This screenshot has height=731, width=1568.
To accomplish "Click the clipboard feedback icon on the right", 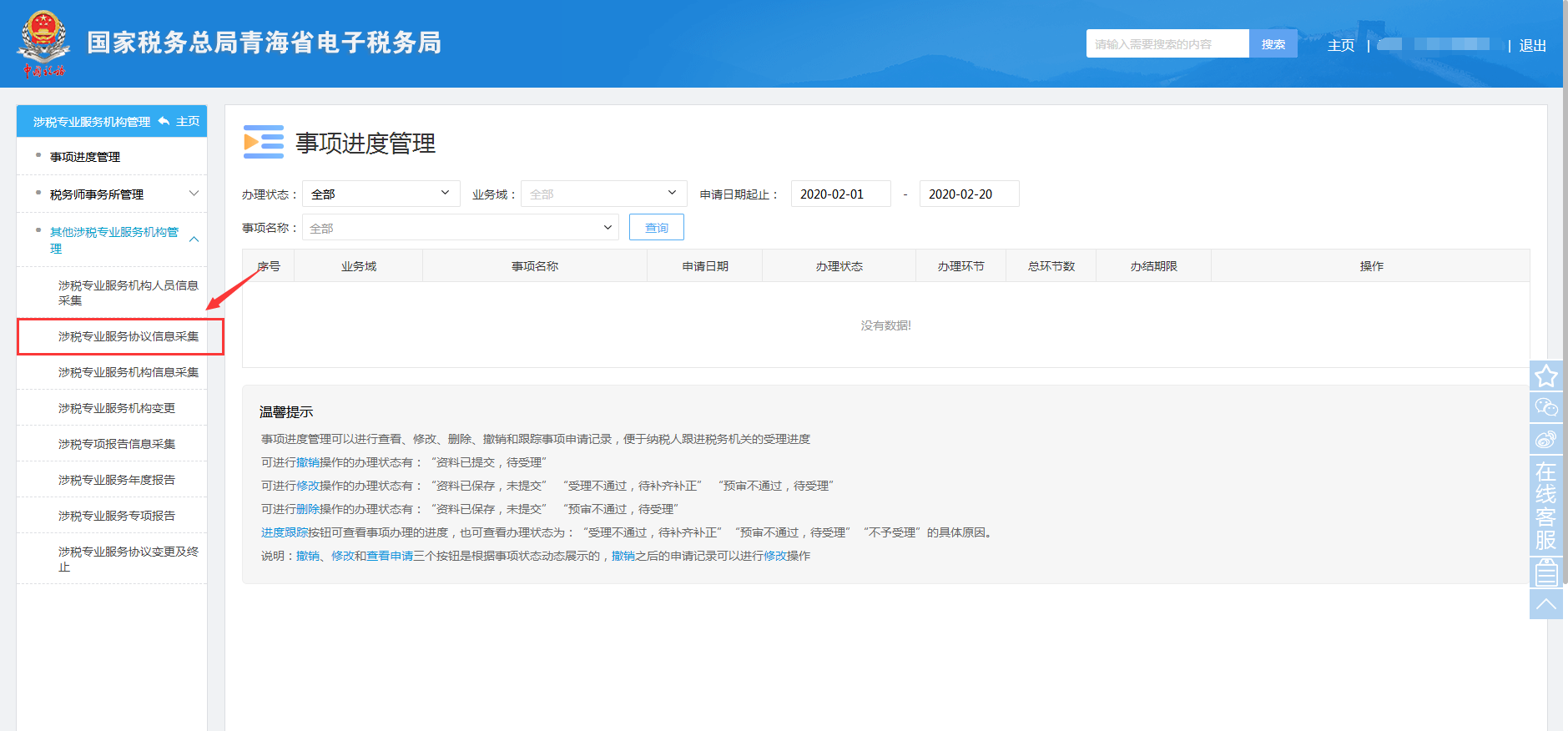I will 1545,572.
